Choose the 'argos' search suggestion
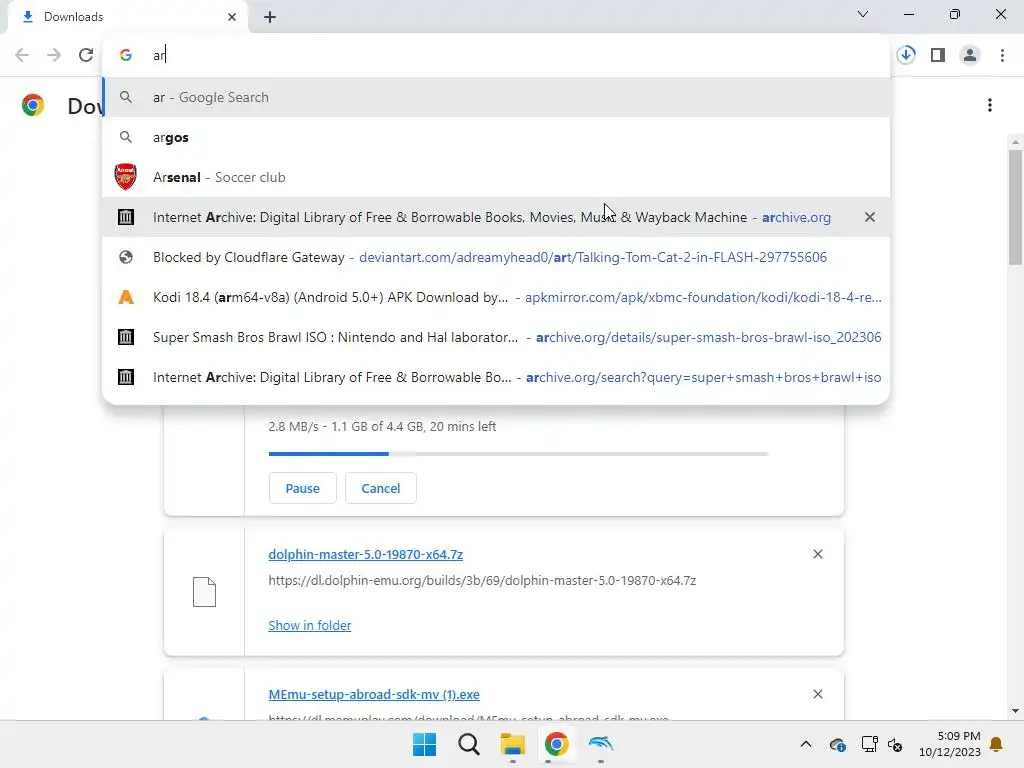Screen dimensions: 1024x768 496,137
